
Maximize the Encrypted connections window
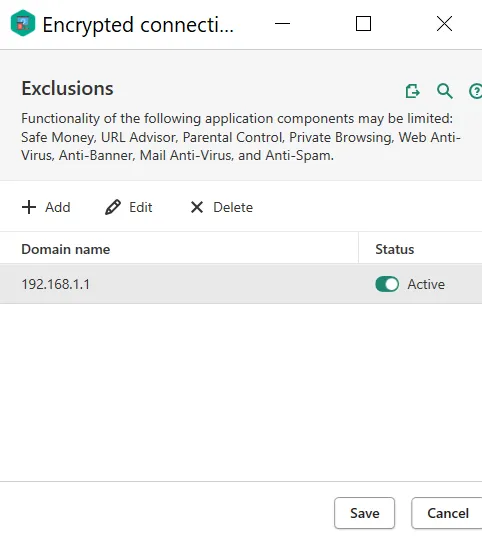click(363, 23)
